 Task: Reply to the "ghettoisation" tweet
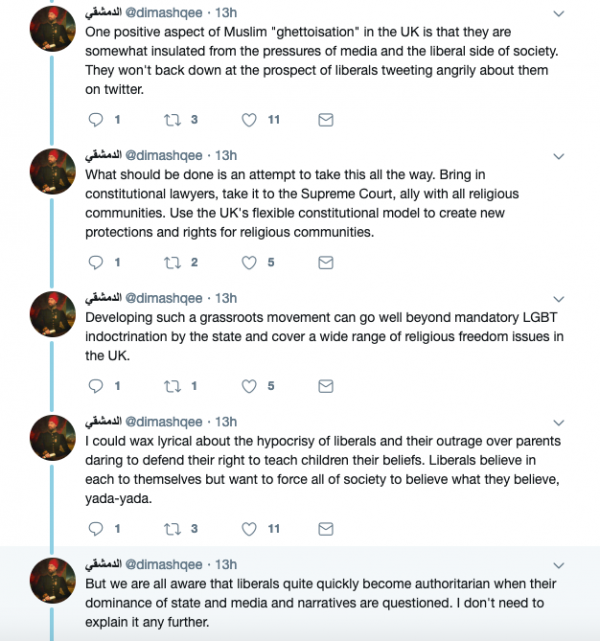pyautogui.click(x=96, y=120)
